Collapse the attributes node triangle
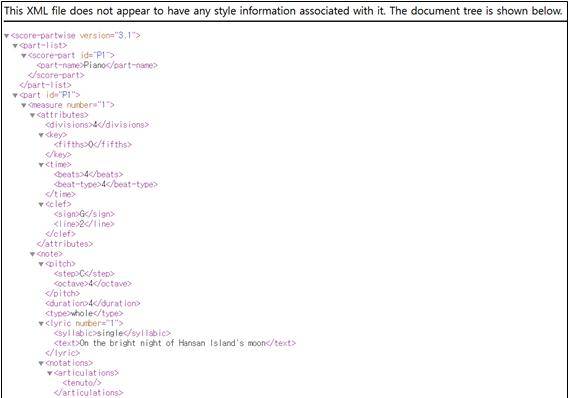568x398 pixels. [33, 115]
